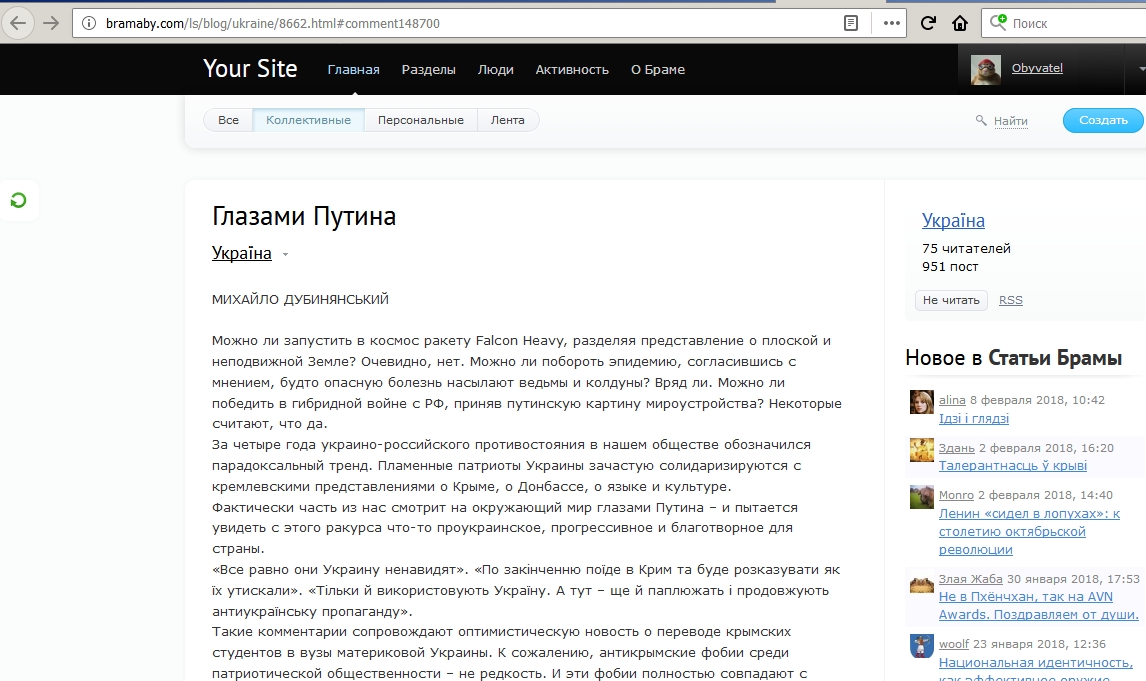Go to the "Активность" navigation item
The image size is (1146, 681).
tap(572, 69)
